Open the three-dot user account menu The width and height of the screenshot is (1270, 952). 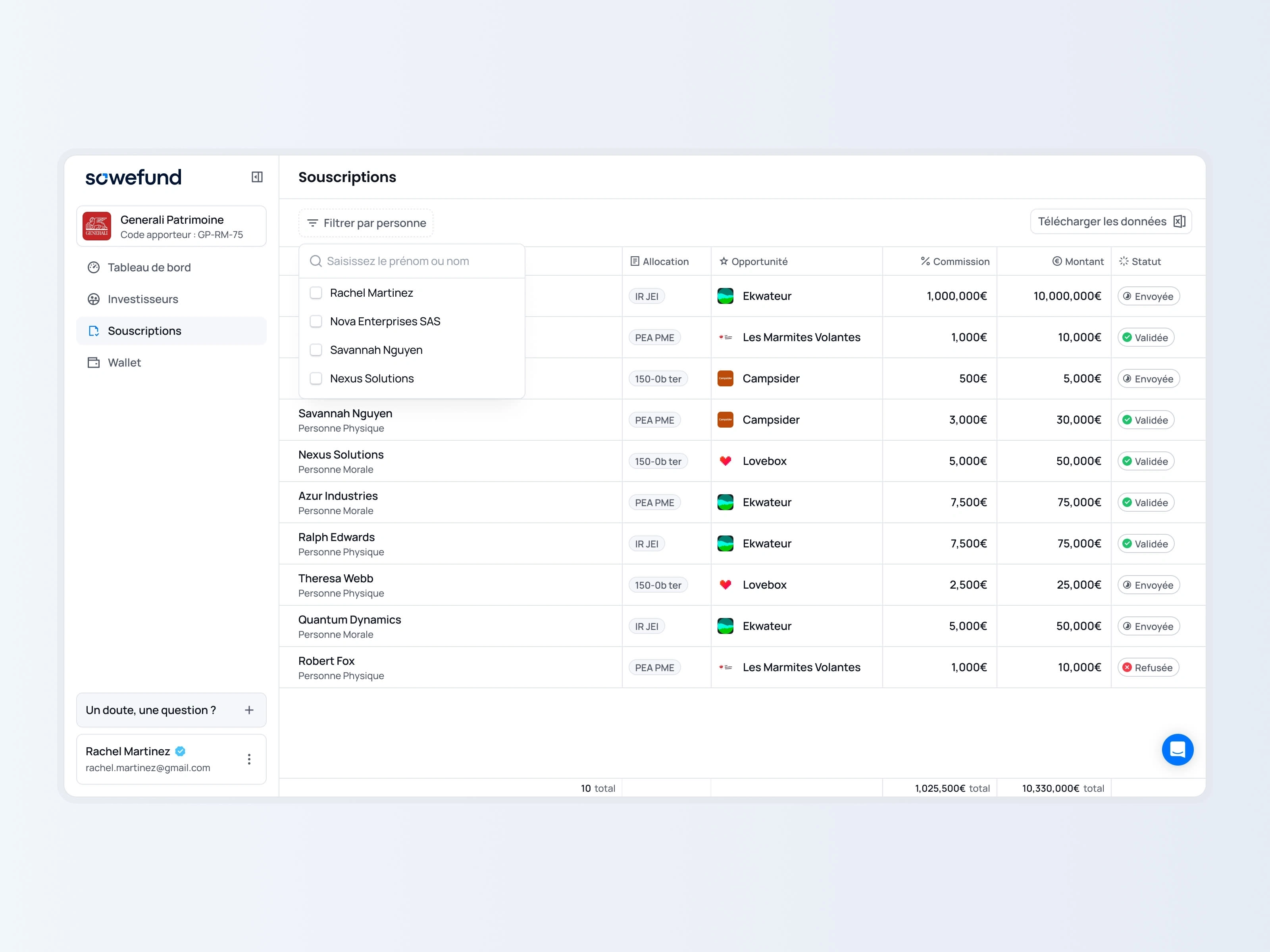[x=248, y=759]
